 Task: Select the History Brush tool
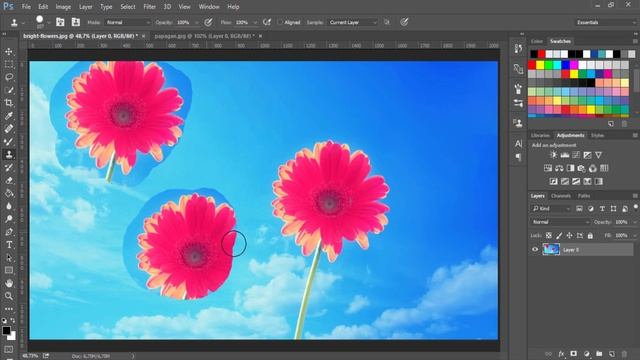pos(9,167)
